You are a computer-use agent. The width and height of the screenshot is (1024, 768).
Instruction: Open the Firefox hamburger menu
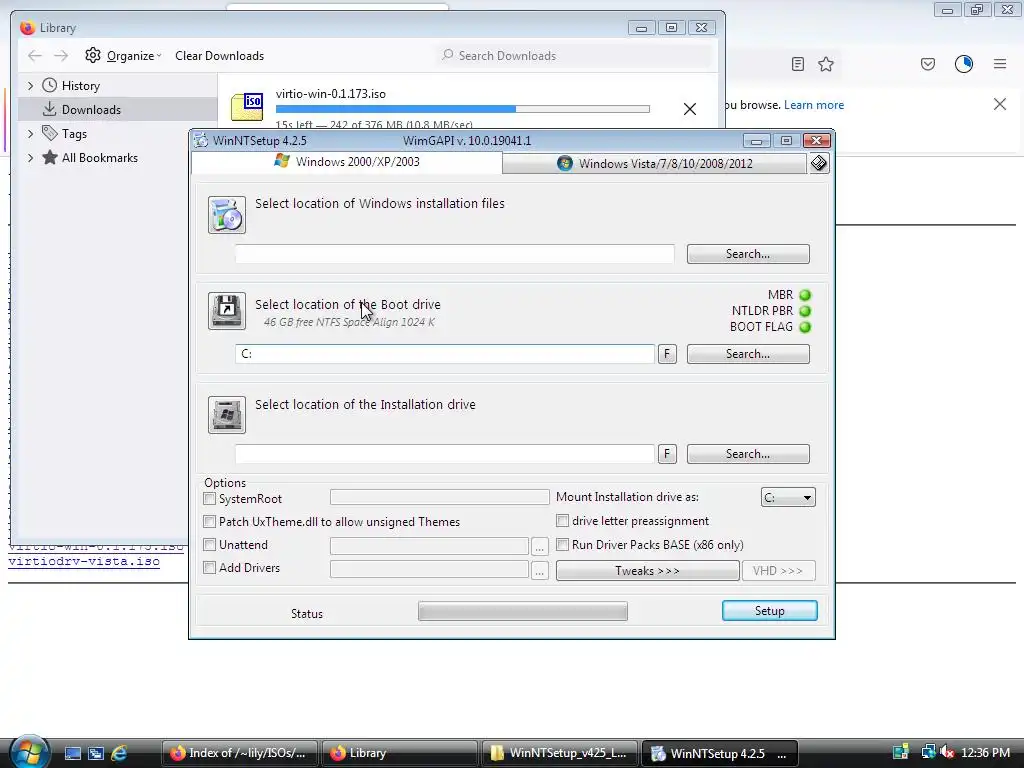(x=1000, y=64)
